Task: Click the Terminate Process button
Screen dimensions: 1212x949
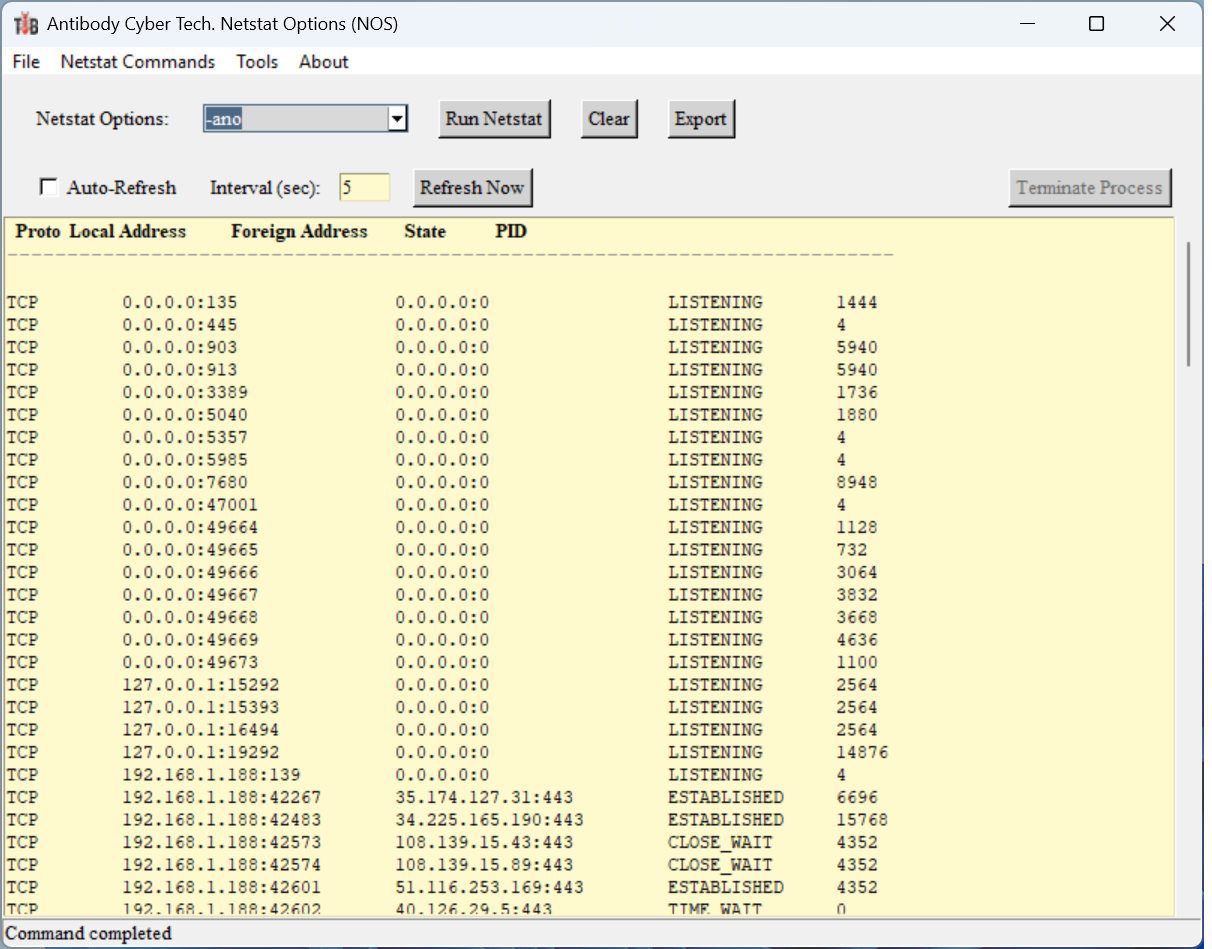Action: click(1089, 187)
